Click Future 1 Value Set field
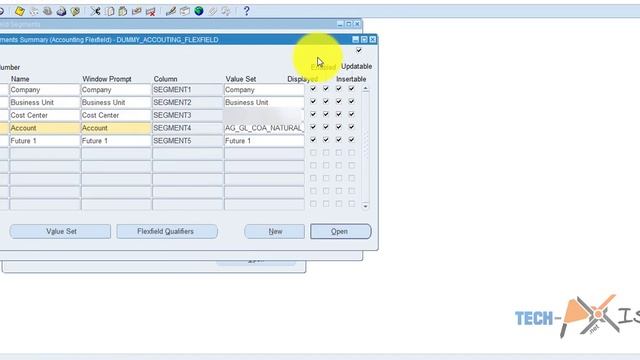This screenshot has height=360, width=640. click(264, 141)
